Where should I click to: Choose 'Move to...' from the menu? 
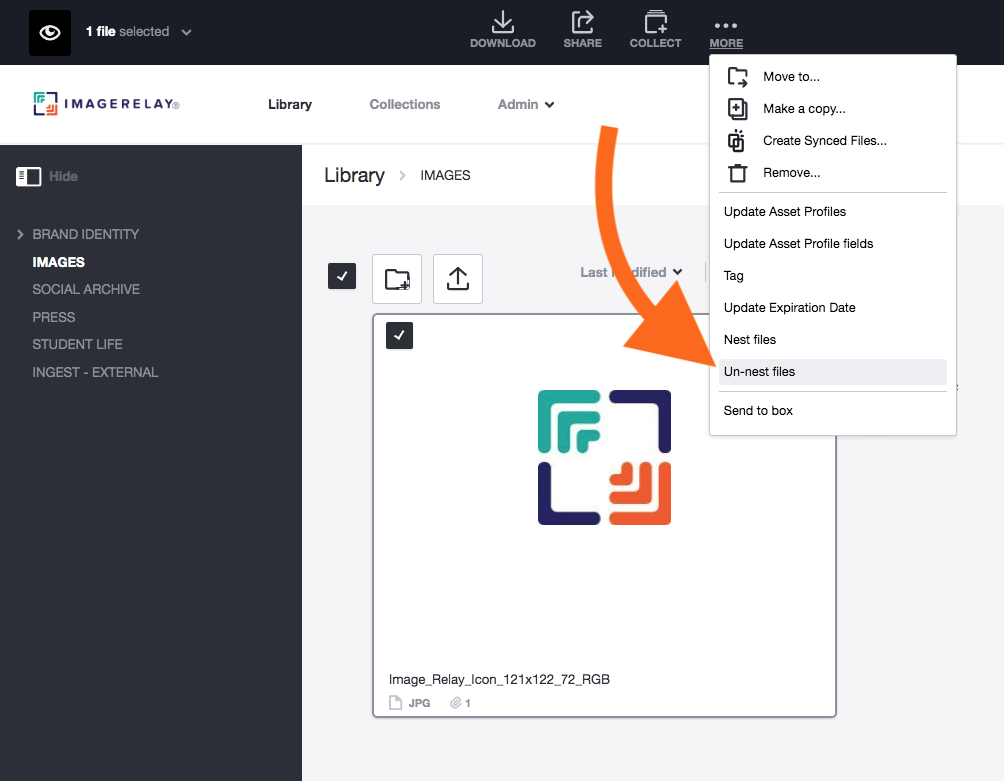[832, 77]
